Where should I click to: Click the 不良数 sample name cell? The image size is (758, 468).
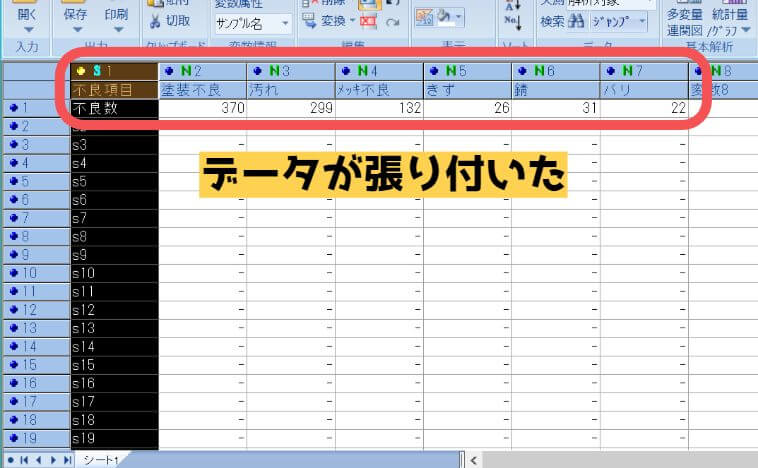[114, 108]
